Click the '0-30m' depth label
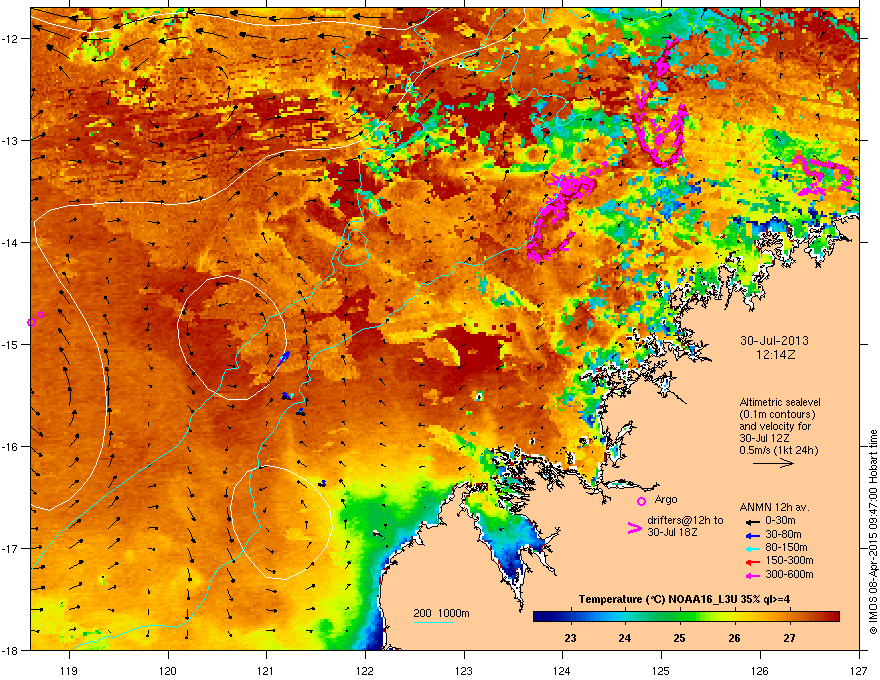Viewport: 880px width, 680px height. [x=780, y=521]
